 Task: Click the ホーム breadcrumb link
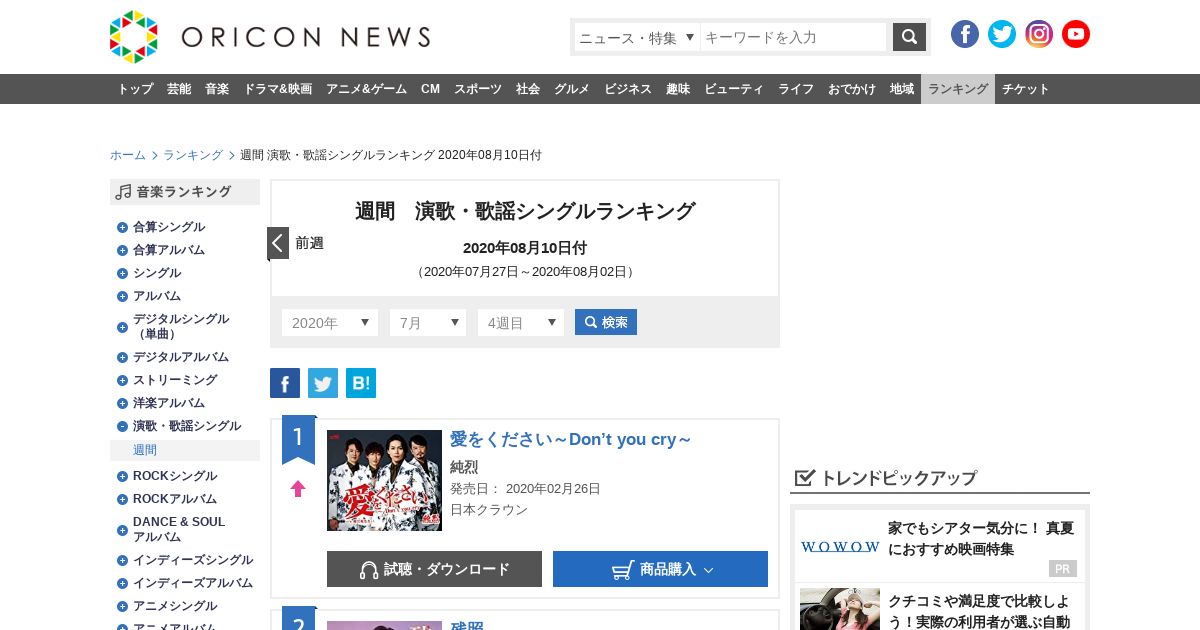pos(128,155)
